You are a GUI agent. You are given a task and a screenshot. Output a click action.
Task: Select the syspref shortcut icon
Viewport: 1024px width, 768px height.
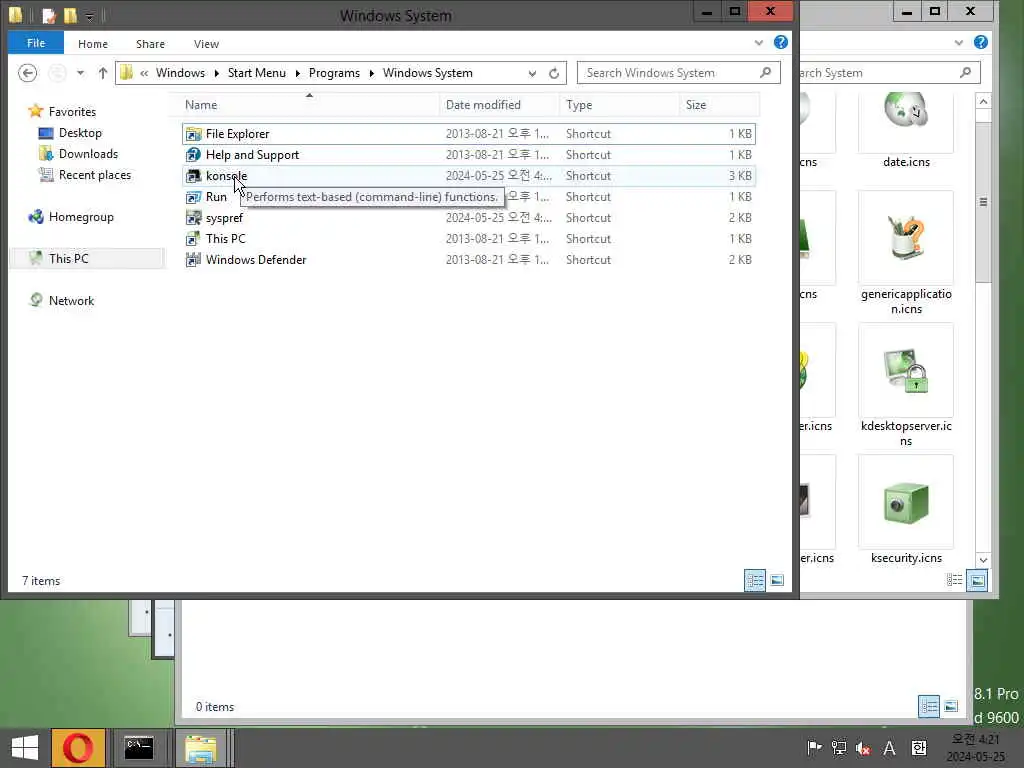pos(193,217)
